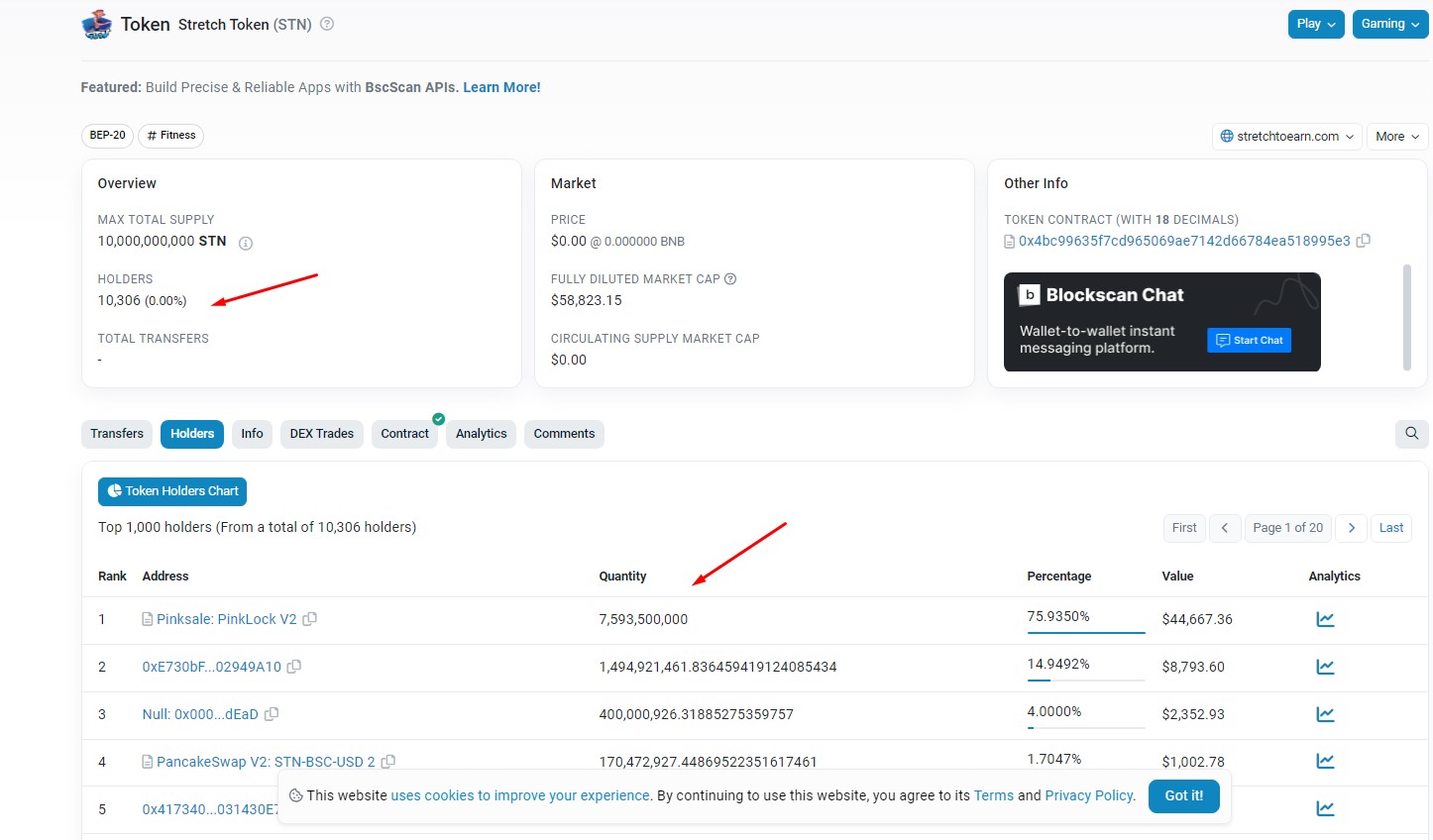Select the Holders tab

192,434
